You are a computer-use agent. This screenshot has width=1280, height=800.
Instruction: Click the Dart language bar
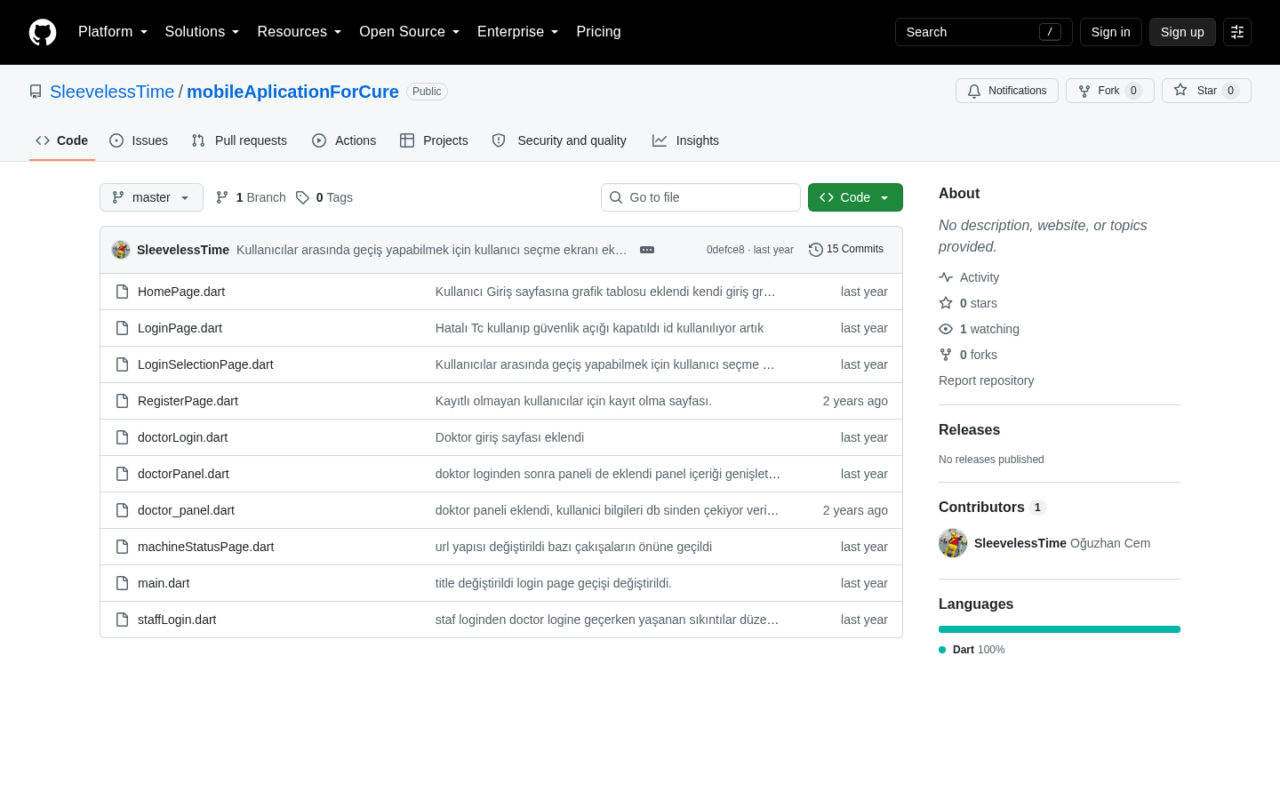tap(1059, 629)
